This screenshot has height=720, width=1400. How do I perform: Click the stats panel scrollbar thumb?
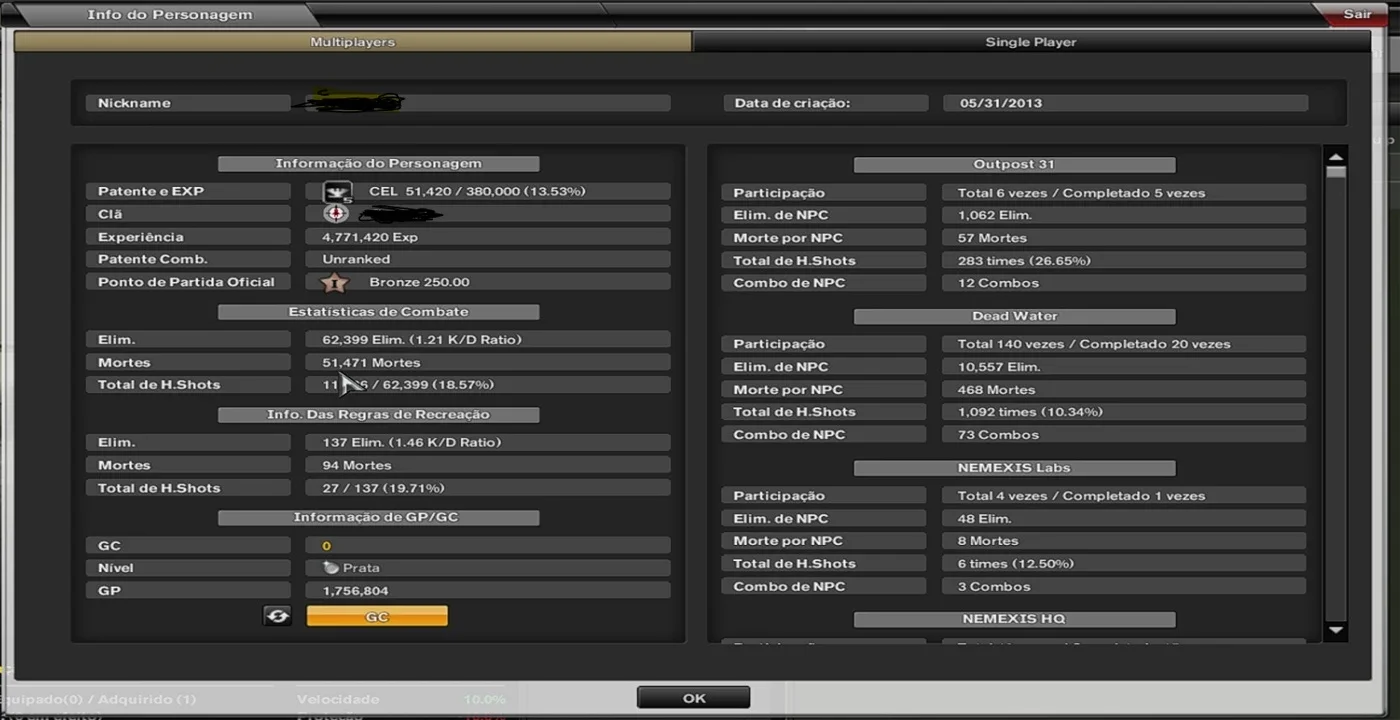(x=1335, y=173)
